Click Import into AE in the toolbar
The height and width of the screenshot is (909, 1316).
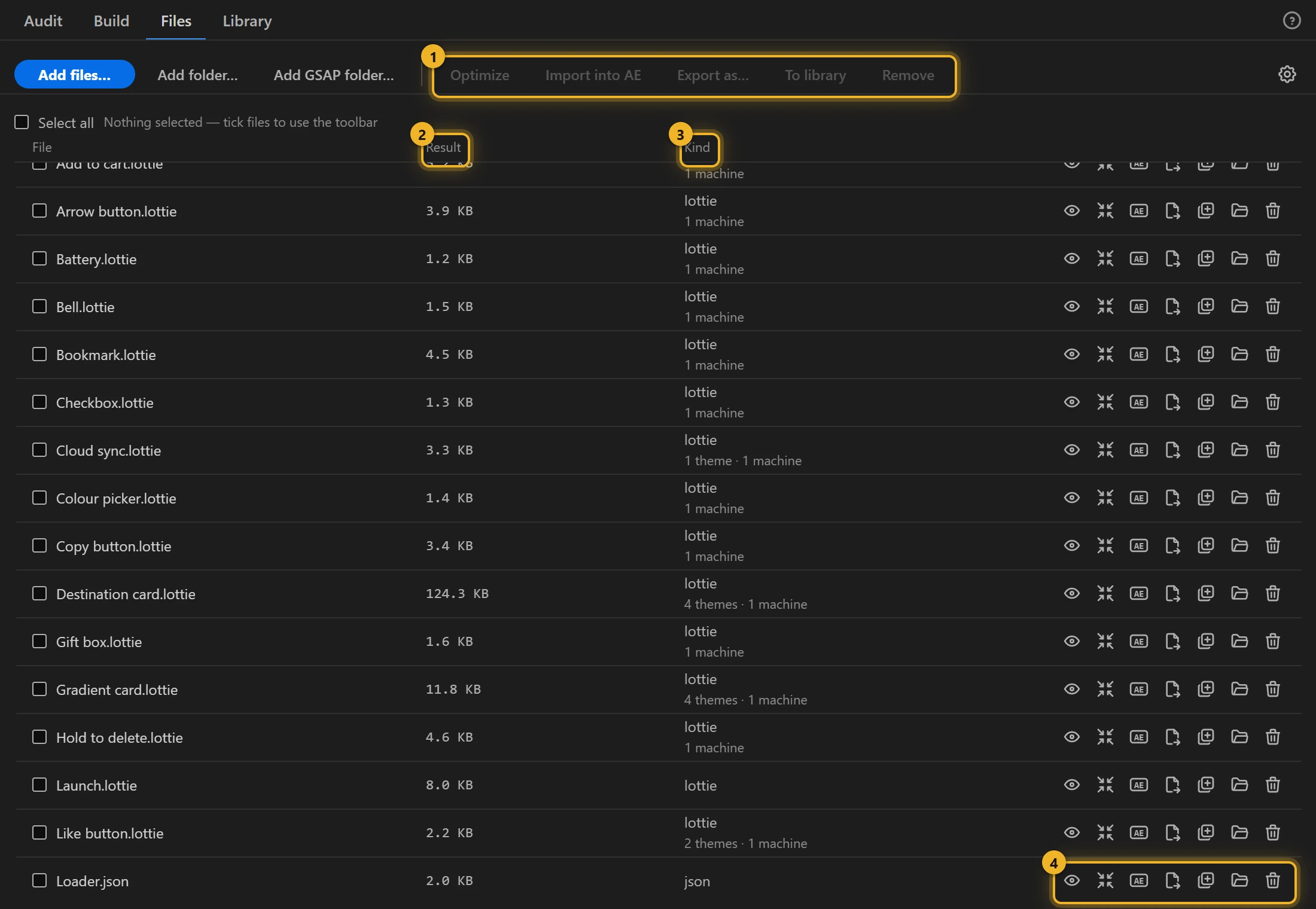pyautogui.click(x=593, y=75)
